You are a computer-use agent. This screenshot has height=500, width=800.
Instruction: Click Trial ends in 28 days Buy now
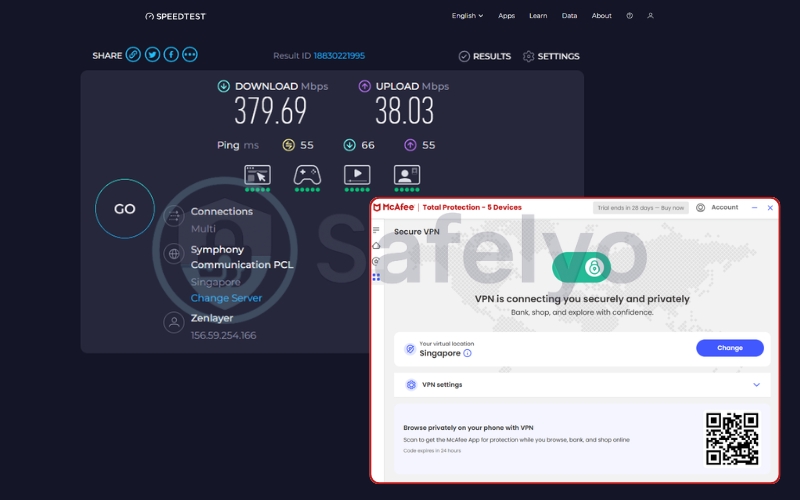pos(640,208)
